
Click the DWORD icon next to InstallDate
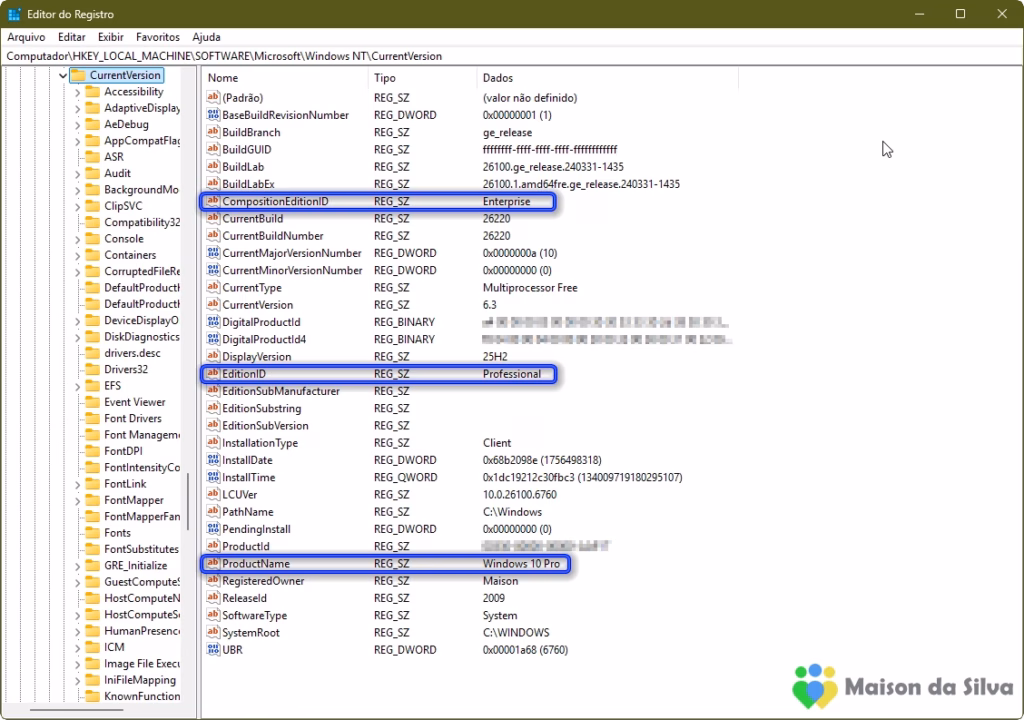click(212, 460)
